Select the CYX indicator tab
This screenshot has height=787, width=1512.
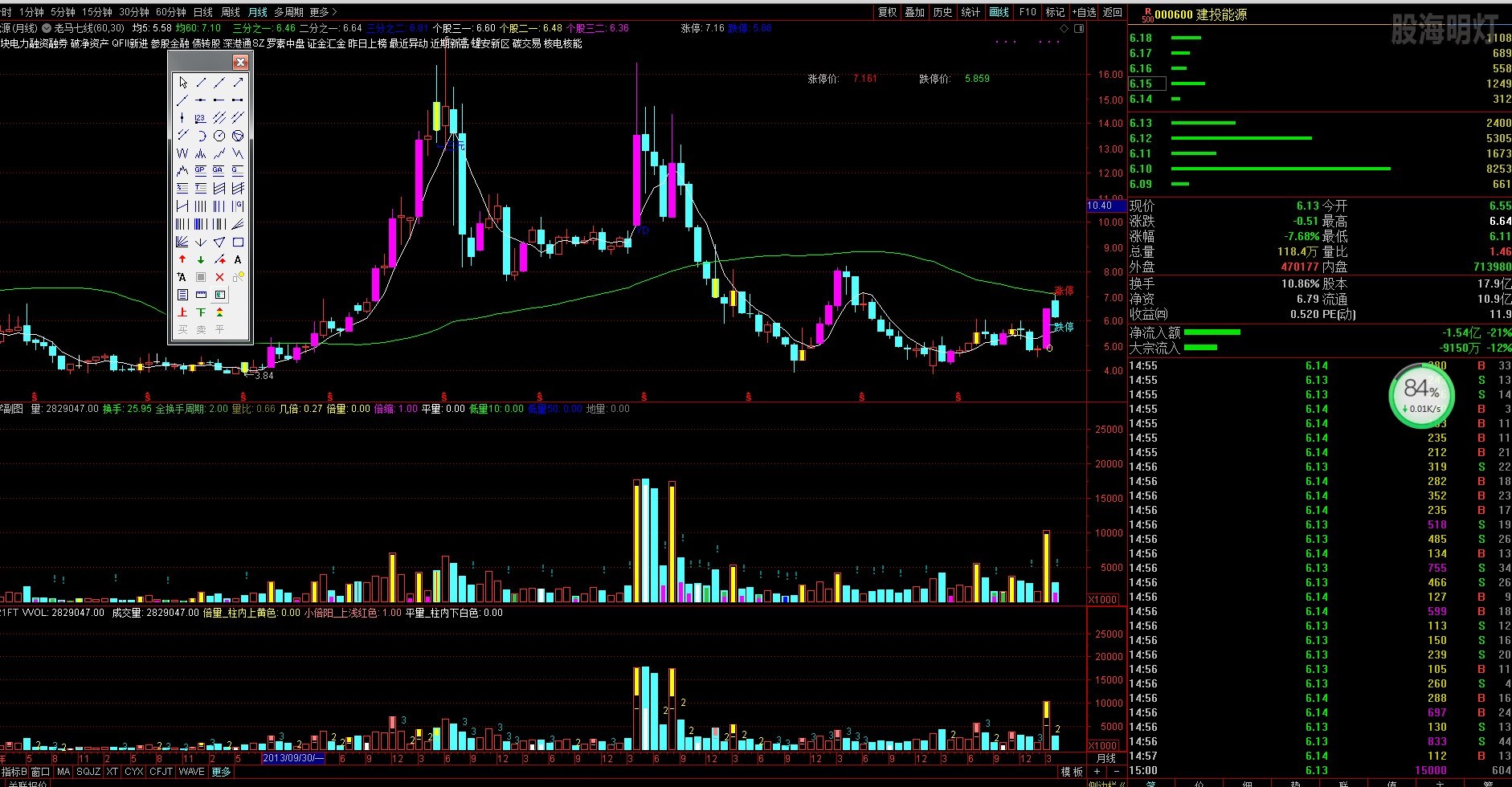tap(134, 772)
